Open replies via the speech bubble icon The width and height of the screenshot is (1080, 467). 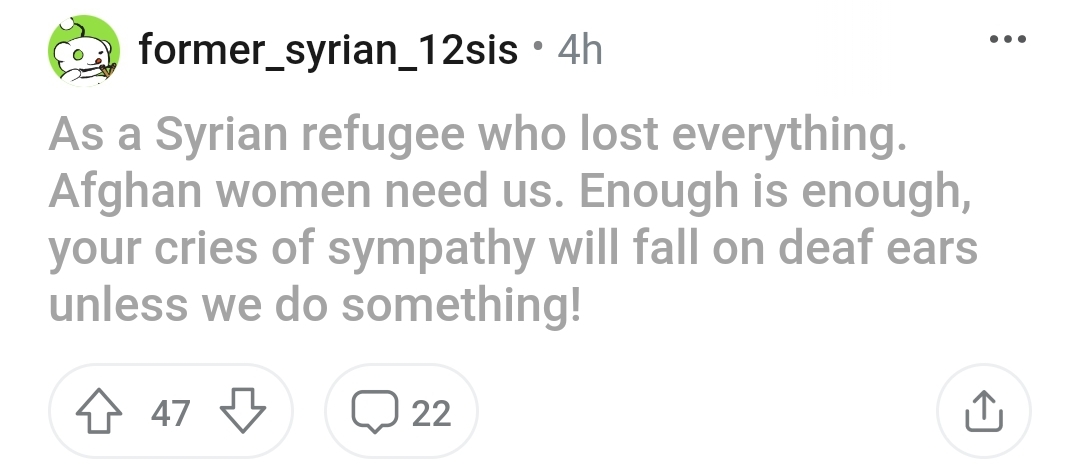pos(375,412)
